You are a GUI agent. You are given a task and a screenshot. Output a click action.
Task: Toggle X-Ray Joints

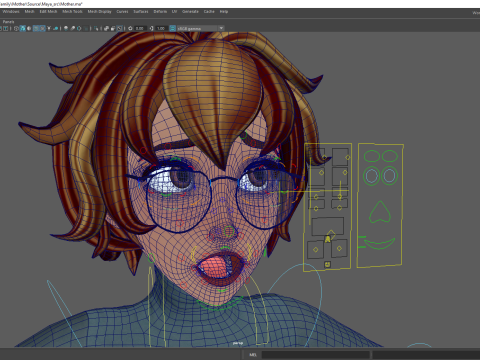point(119,28)
